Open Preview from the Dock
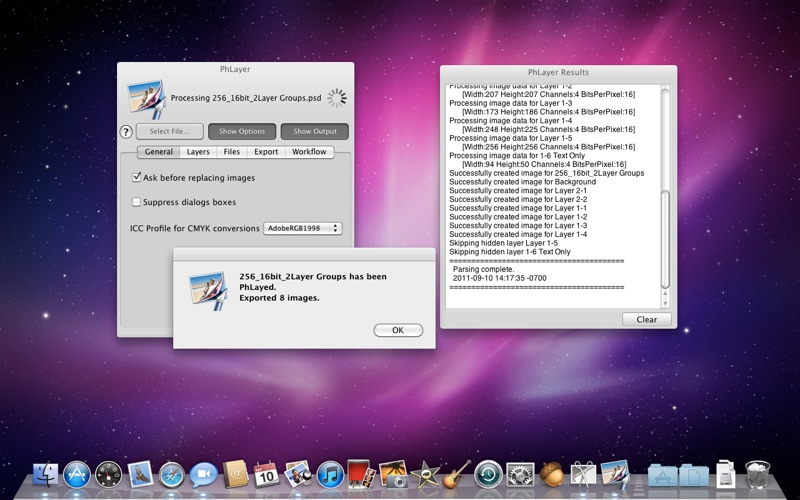This screenshot has width=800, height=500. [x=298, y=474]
